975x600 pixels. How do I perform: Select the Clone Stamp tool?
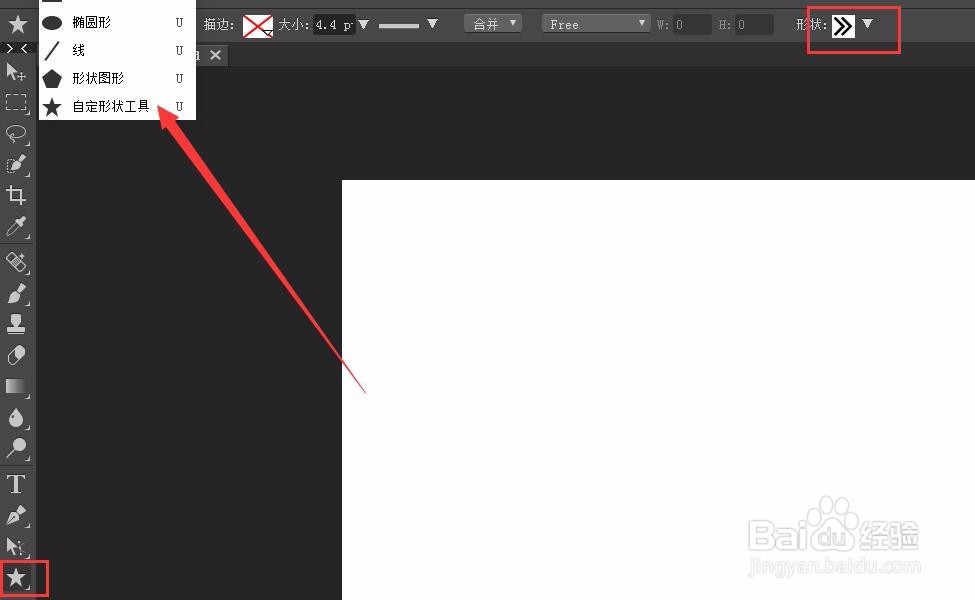coord(16,324)
